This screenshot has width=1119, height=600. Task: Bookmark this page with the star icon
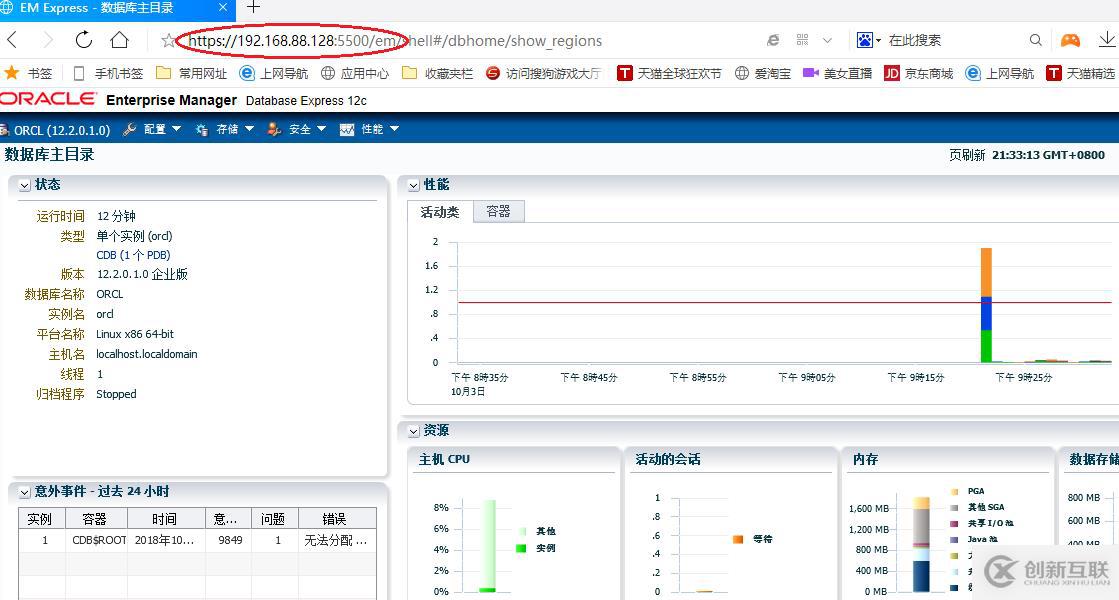(x=168, y=41)
